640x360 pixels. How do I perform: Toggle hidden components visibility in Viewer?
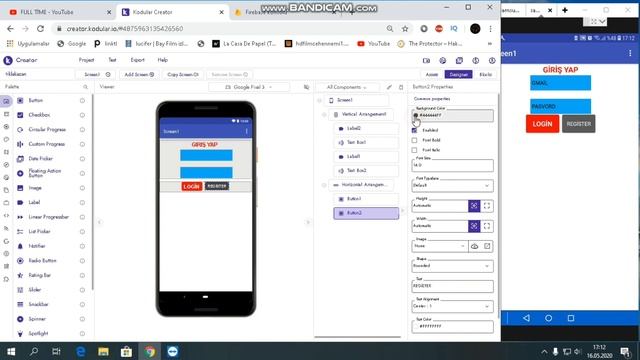pyautogui.click(x=307, y=87)
